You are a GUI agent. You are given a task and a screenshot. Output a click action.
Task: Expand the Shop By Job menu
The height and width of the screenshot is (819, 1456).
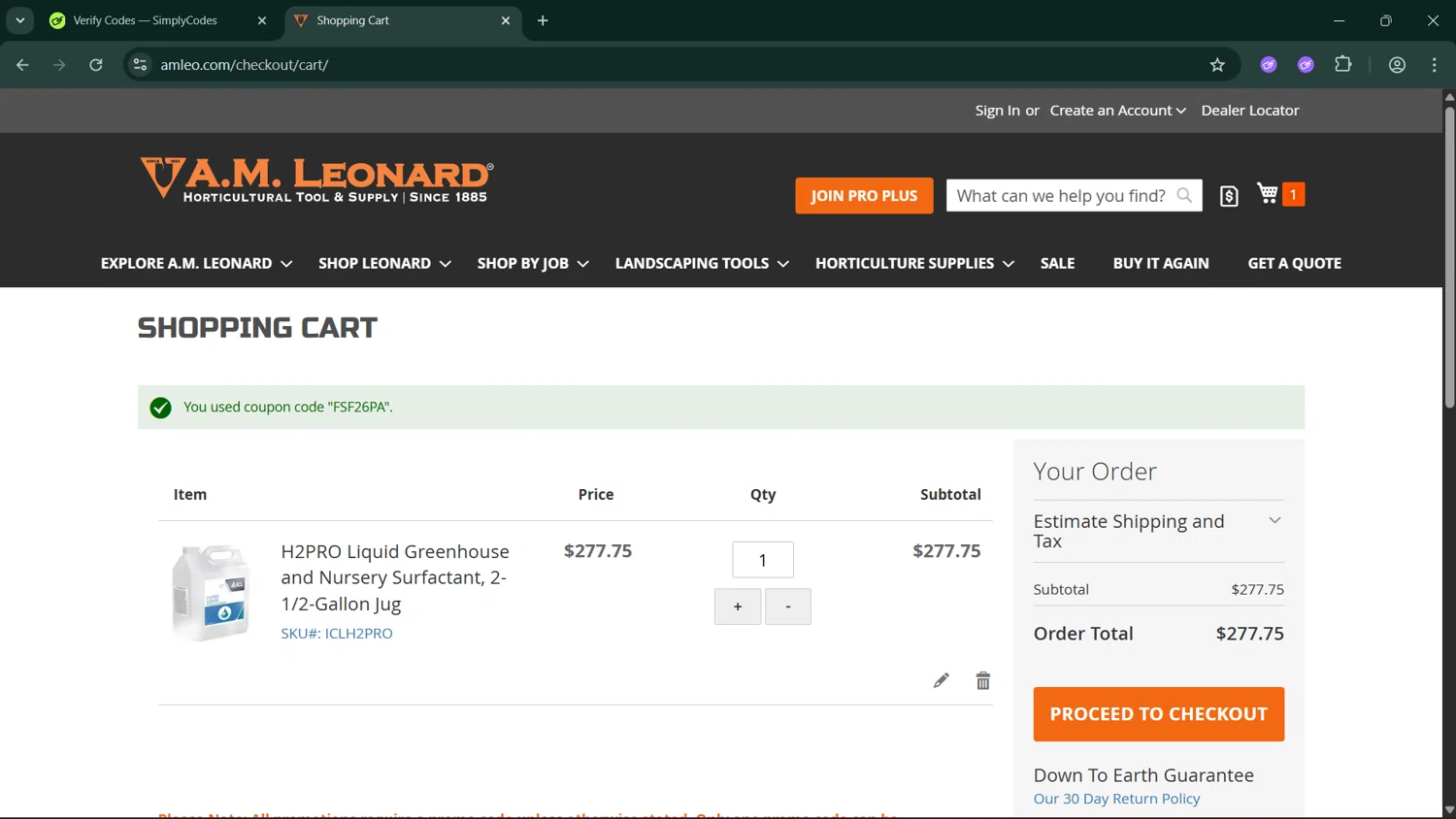pyautogui.click(x=533, y=263)
